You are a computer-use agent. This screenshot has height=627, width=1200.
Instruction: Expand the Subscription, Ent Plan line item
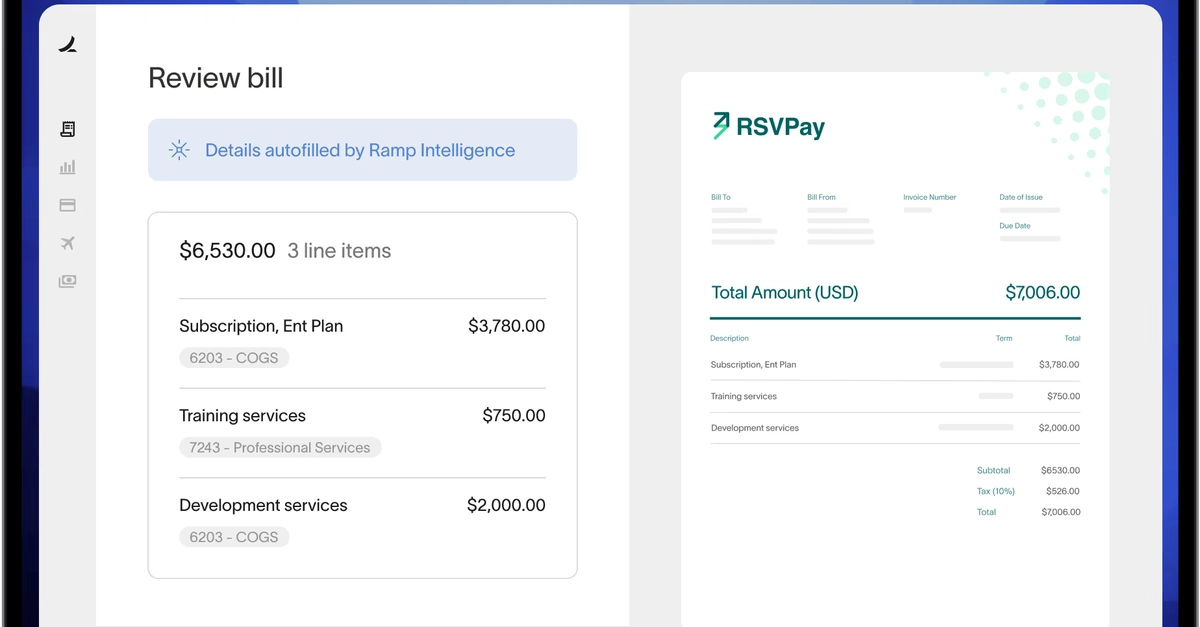pos(261,326)
